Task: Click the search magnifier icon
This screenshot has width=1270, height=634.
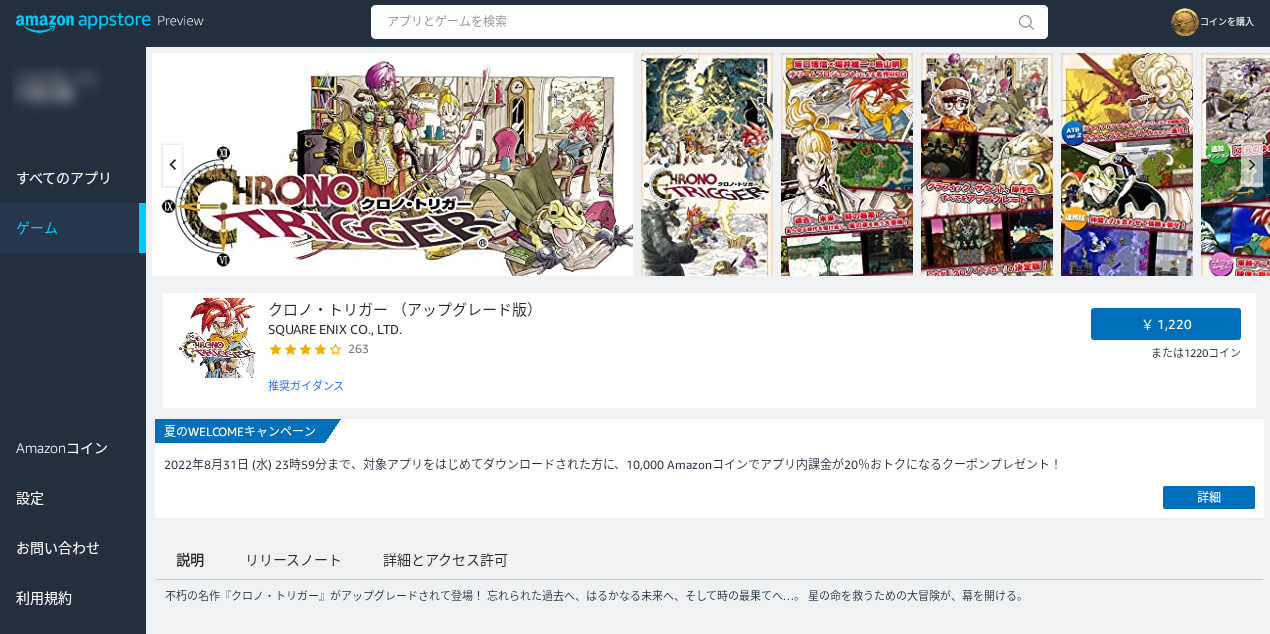Action: click(x=1026, y=22)
